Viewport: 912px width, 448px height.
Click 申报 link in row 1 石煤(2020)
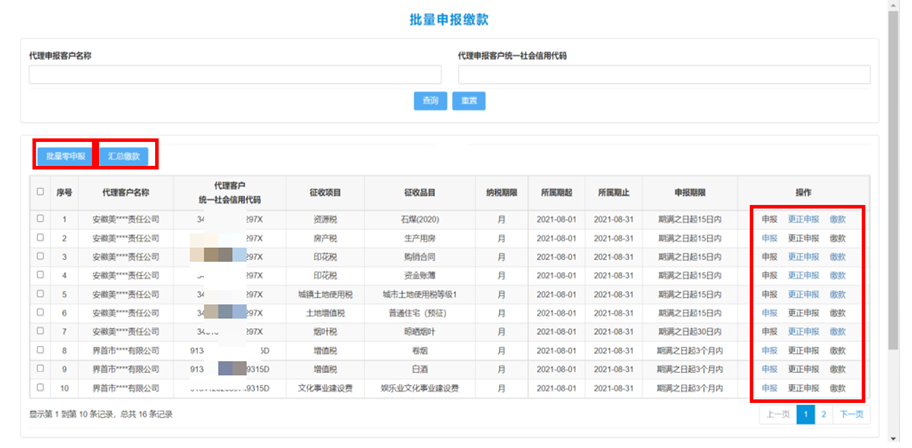coord(770,219)
